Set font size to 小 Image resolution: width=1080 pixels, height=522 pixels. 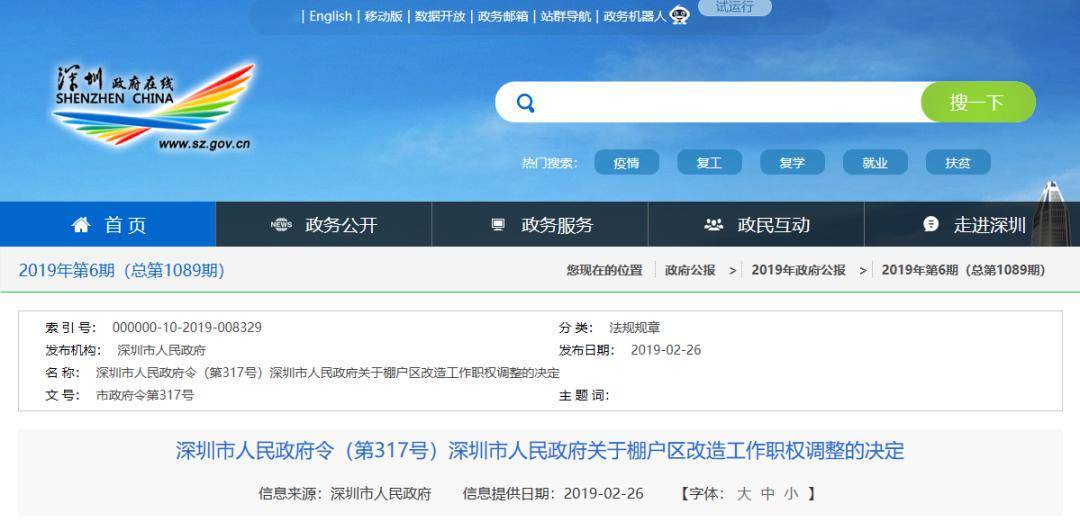click(x=791, y=493)
